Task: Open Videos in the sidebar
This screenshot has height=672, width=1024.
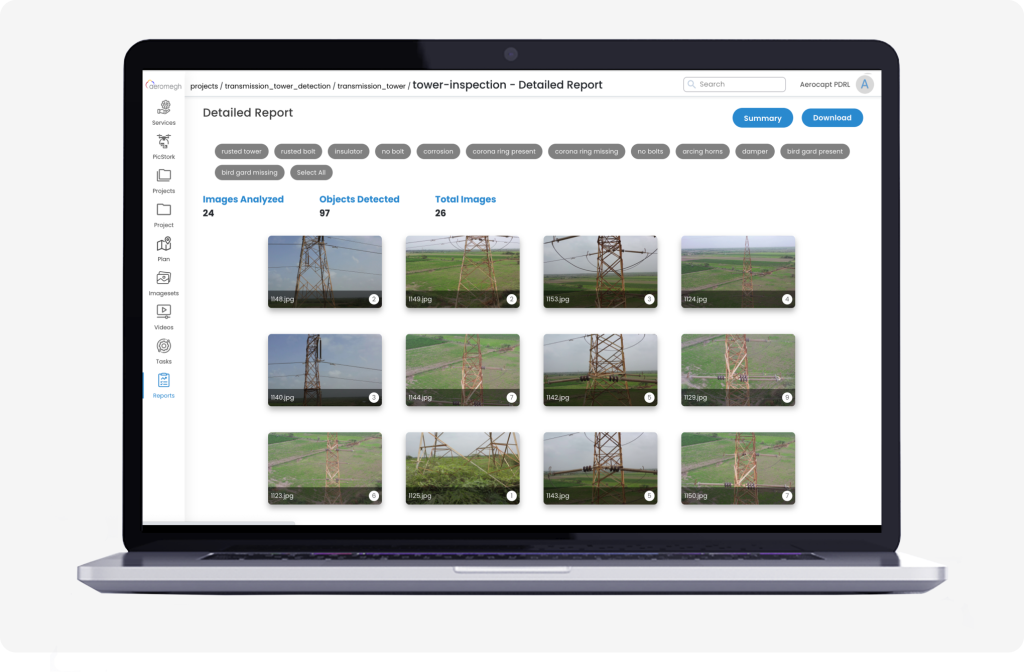Action: (164, 312)
